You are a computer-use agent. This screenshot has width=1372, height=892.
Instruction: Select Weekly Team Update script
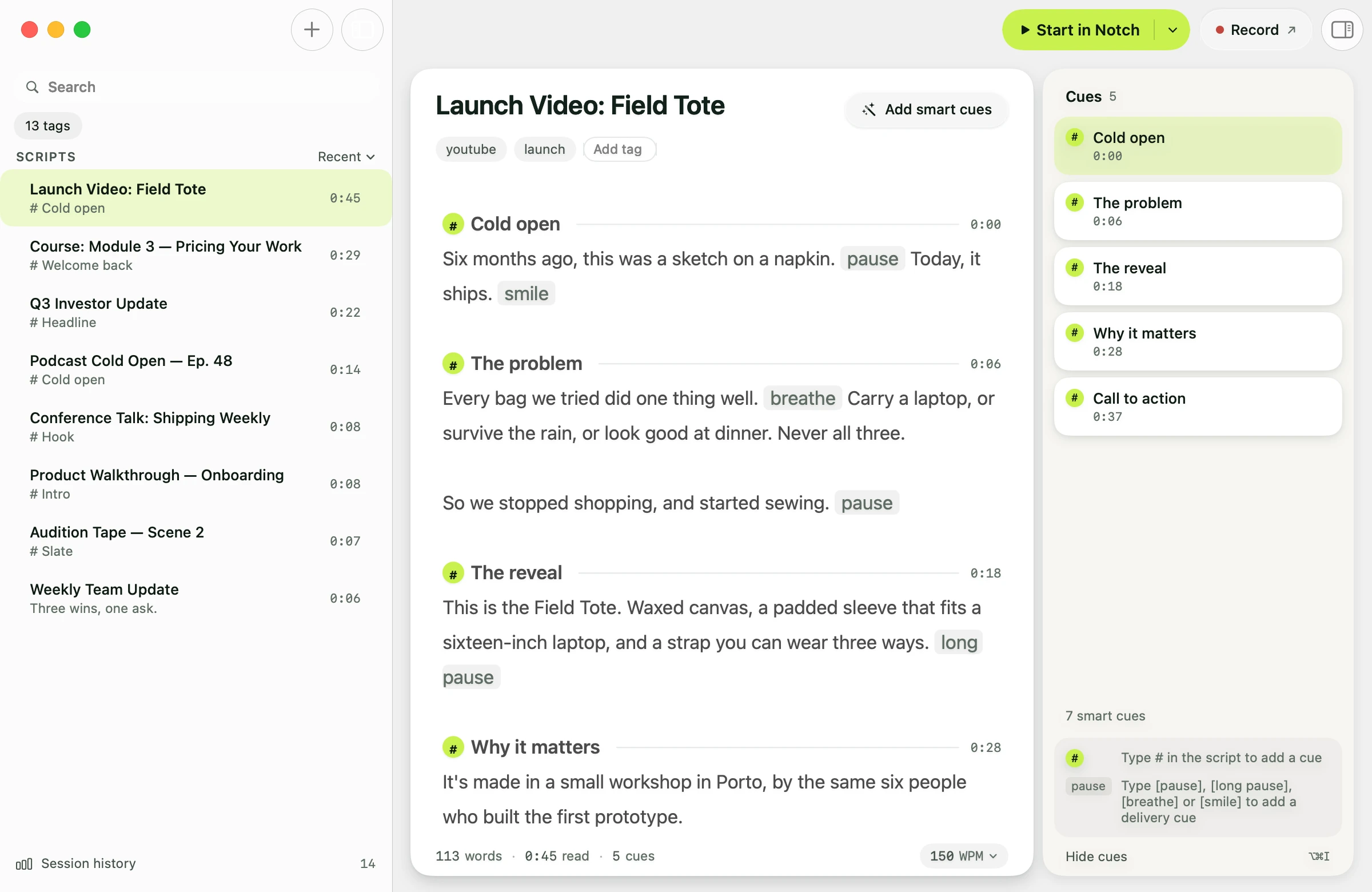click(x=196, y=598)
